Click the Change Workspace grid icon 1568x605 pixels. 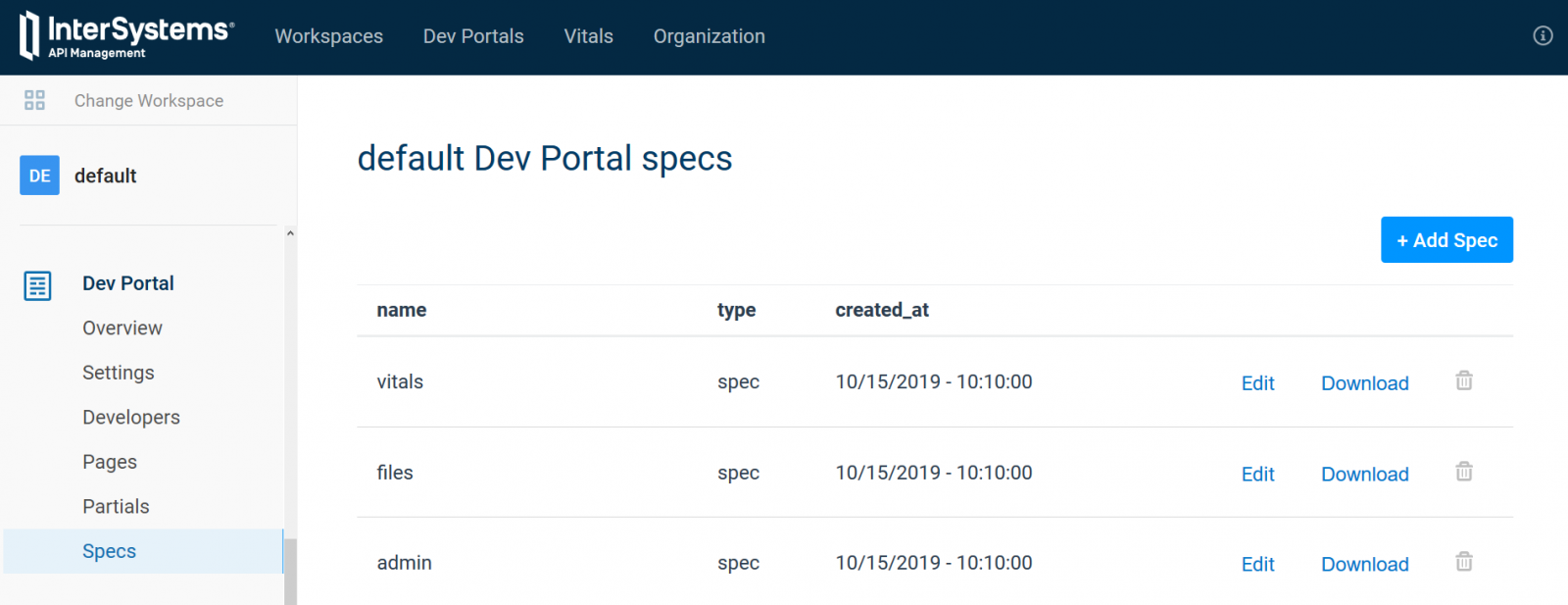point(35,100)
